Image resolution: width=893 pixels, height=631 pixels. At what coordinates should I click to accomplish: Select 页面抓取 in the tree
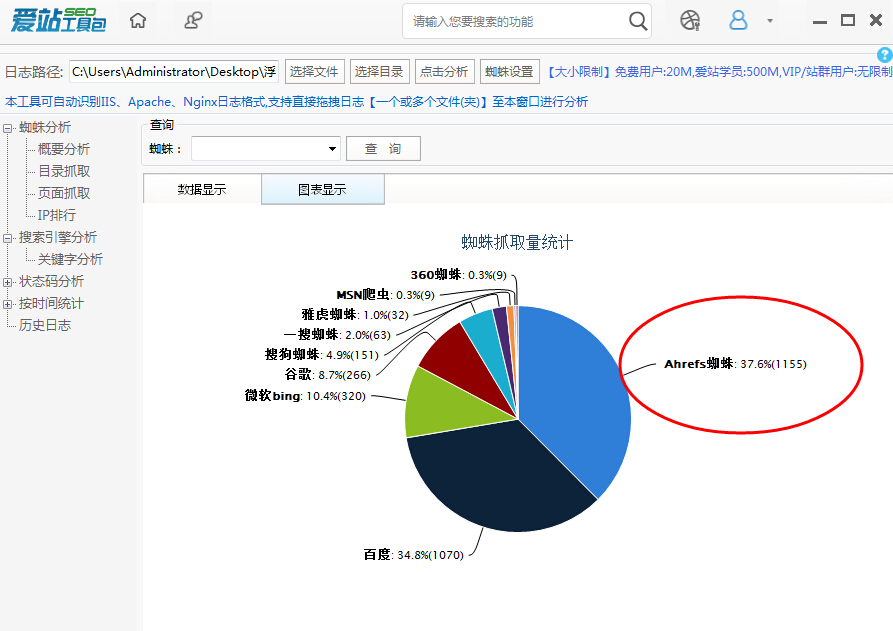click(x=64, y=194)
